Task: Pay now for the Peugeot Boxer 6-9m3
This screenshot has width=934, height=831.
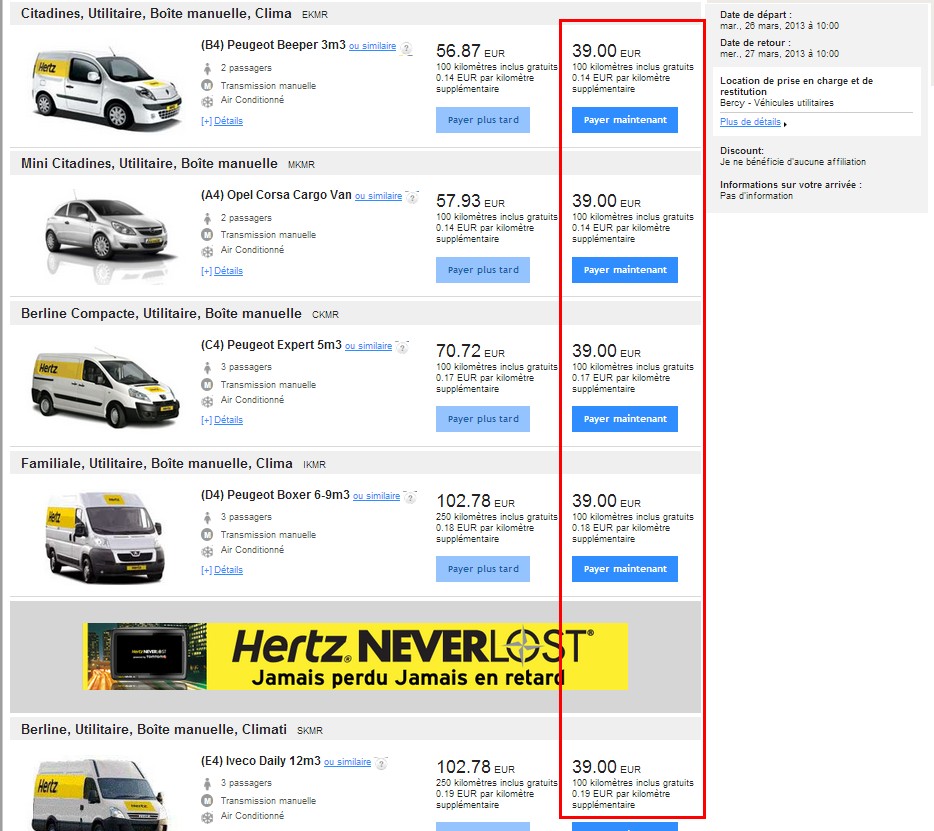Action: click(x=625, y=569)
